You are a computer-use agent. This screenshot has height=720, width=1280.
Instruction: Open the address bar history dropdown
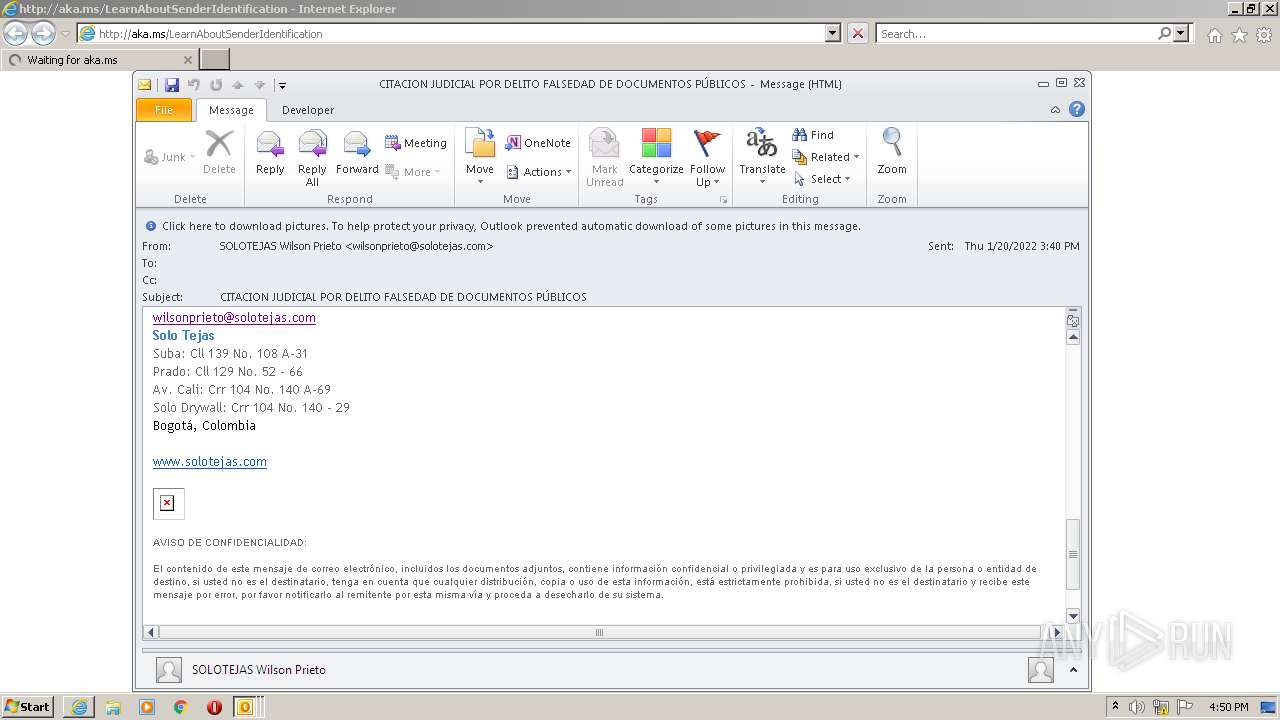pos(833,33)
